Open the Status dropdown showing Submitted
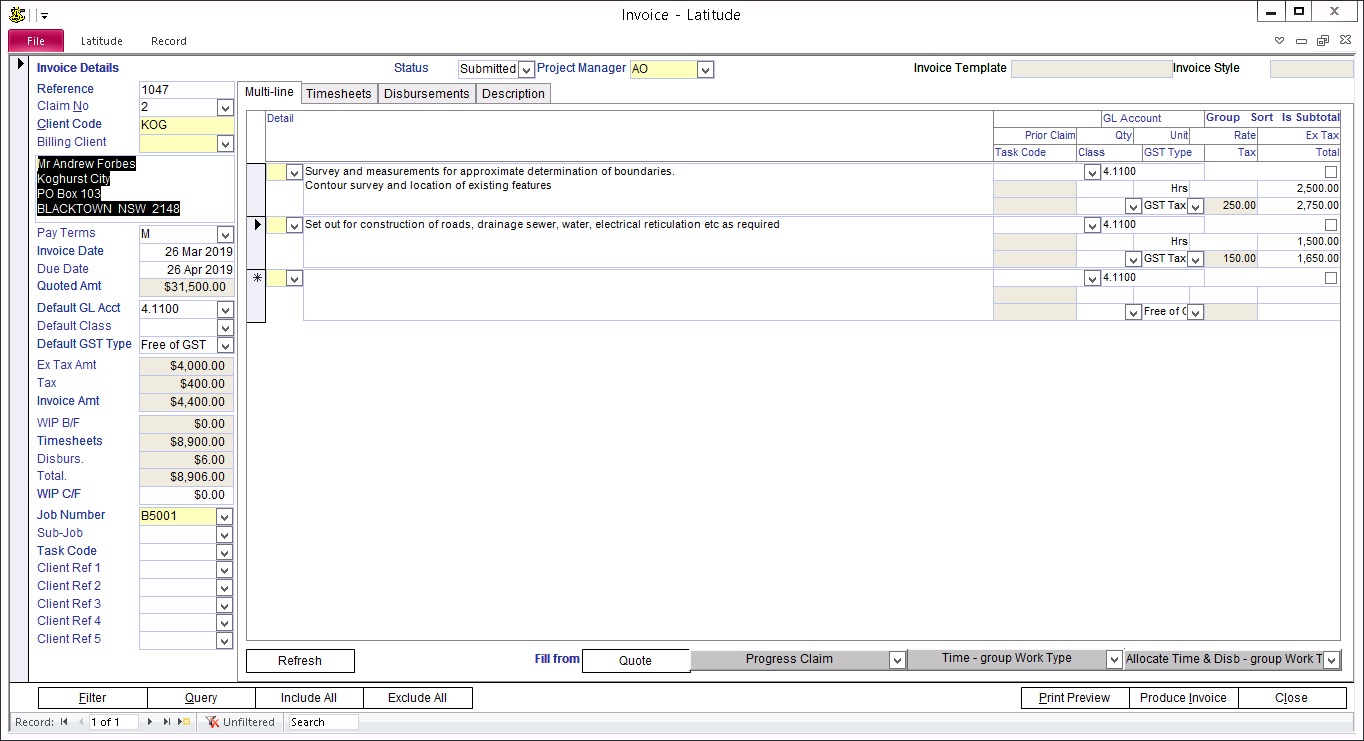This screenshot has height=741, width=1364. pyautogui.click(x=526, y=69)
